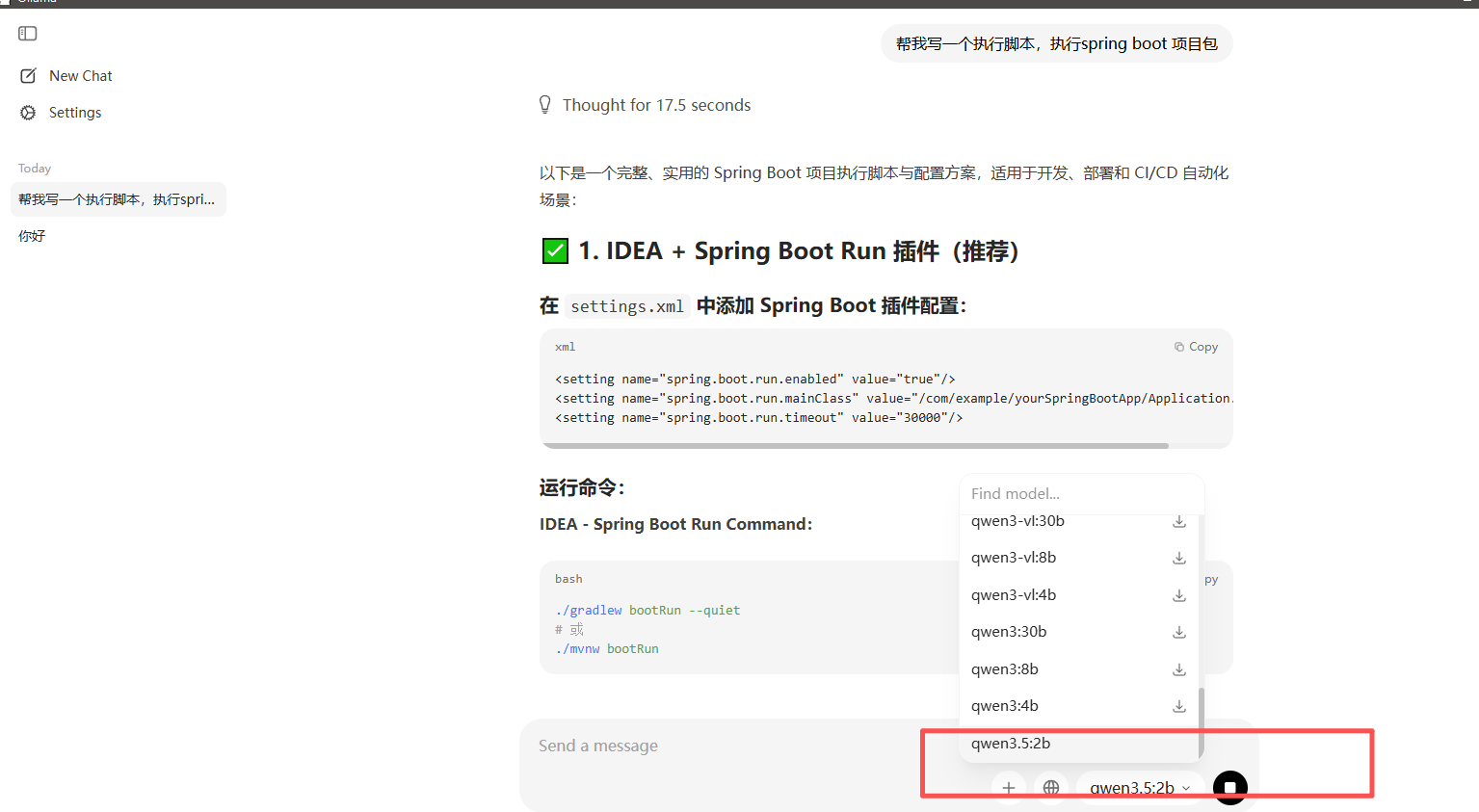Image resolution: width=1479 pixels, height=812 pixels.
Task: Click the lightbulb icon beside Thought
Action: click(x=545, y=105)
